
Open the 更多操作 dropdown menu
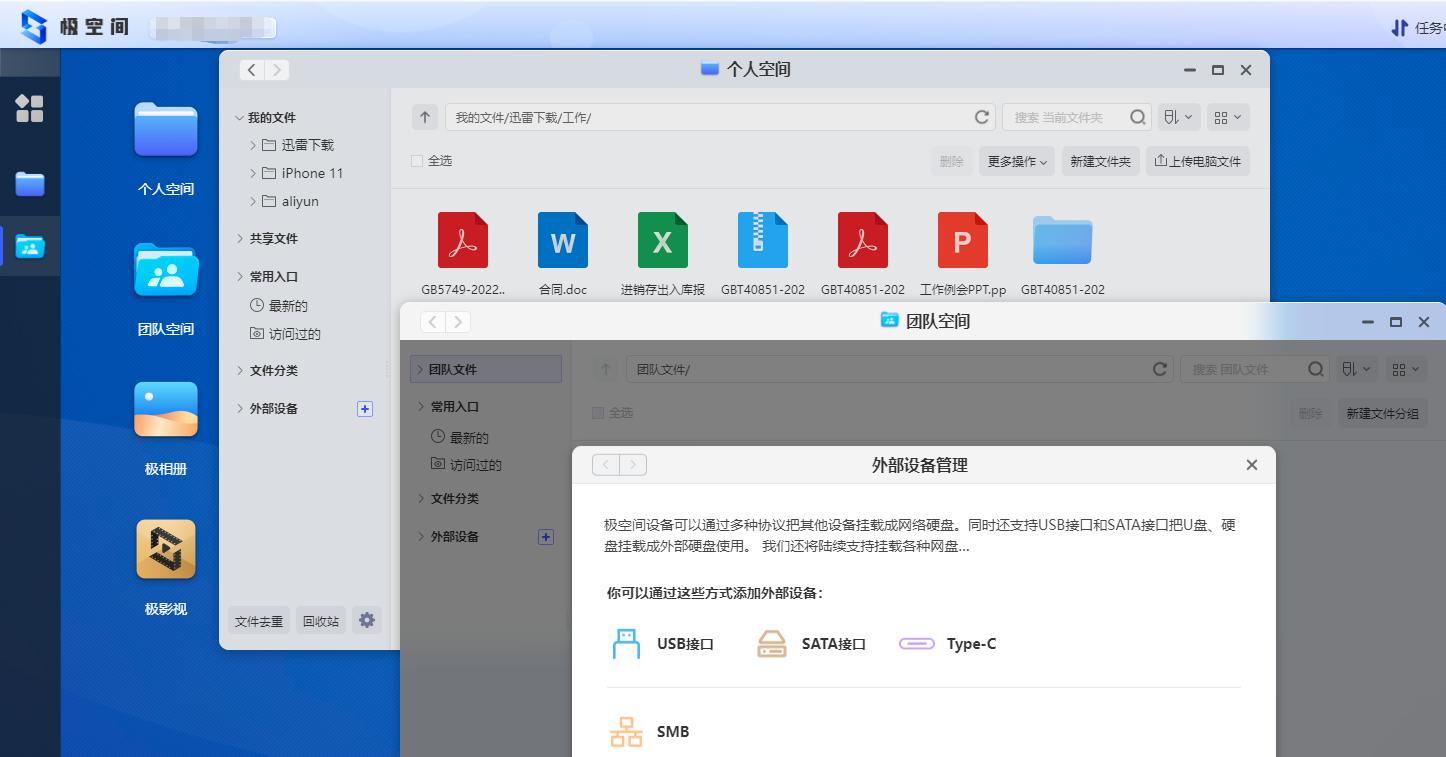[x=1016, y=161]
